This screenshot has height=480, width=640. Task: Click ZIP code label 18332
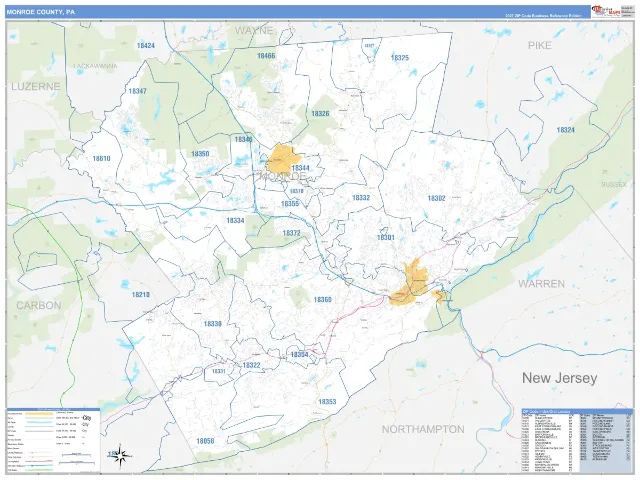click(x=361, y=198)
